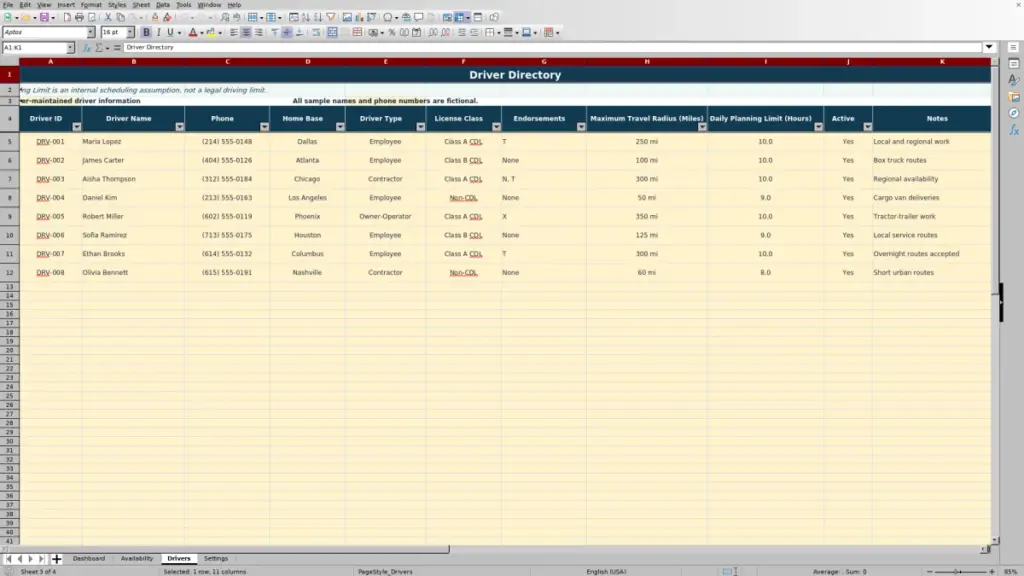Toggle Italic formatting
1024x576 pixels.
pos(159,33)
